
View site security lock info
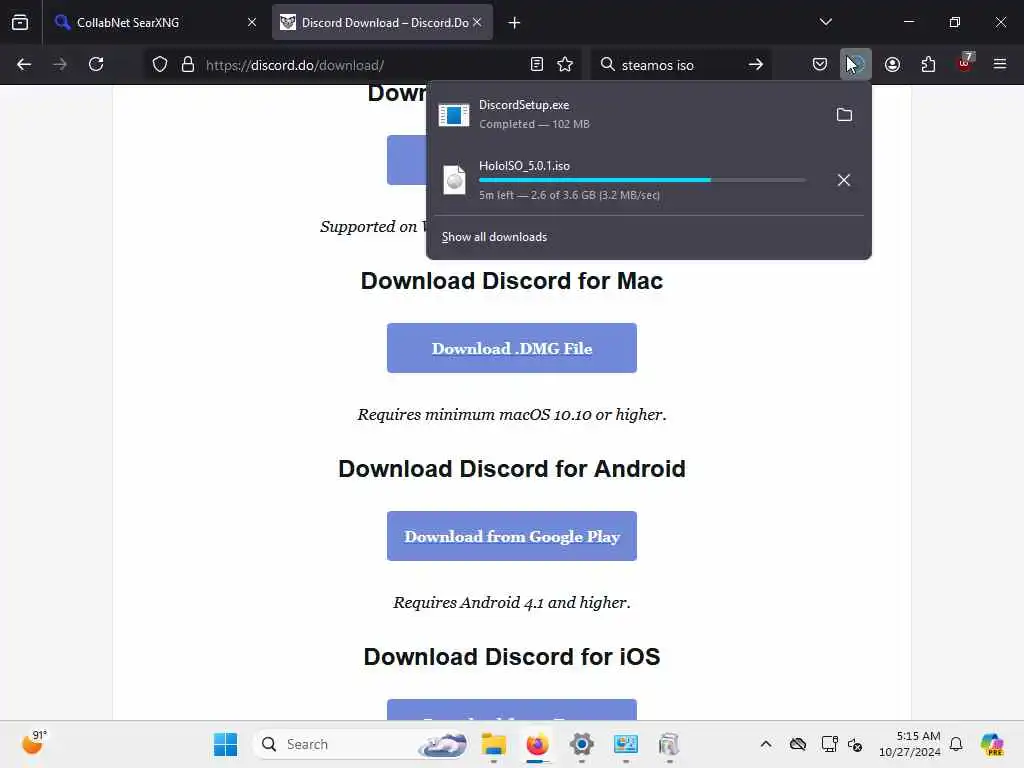tap(188, 65)
